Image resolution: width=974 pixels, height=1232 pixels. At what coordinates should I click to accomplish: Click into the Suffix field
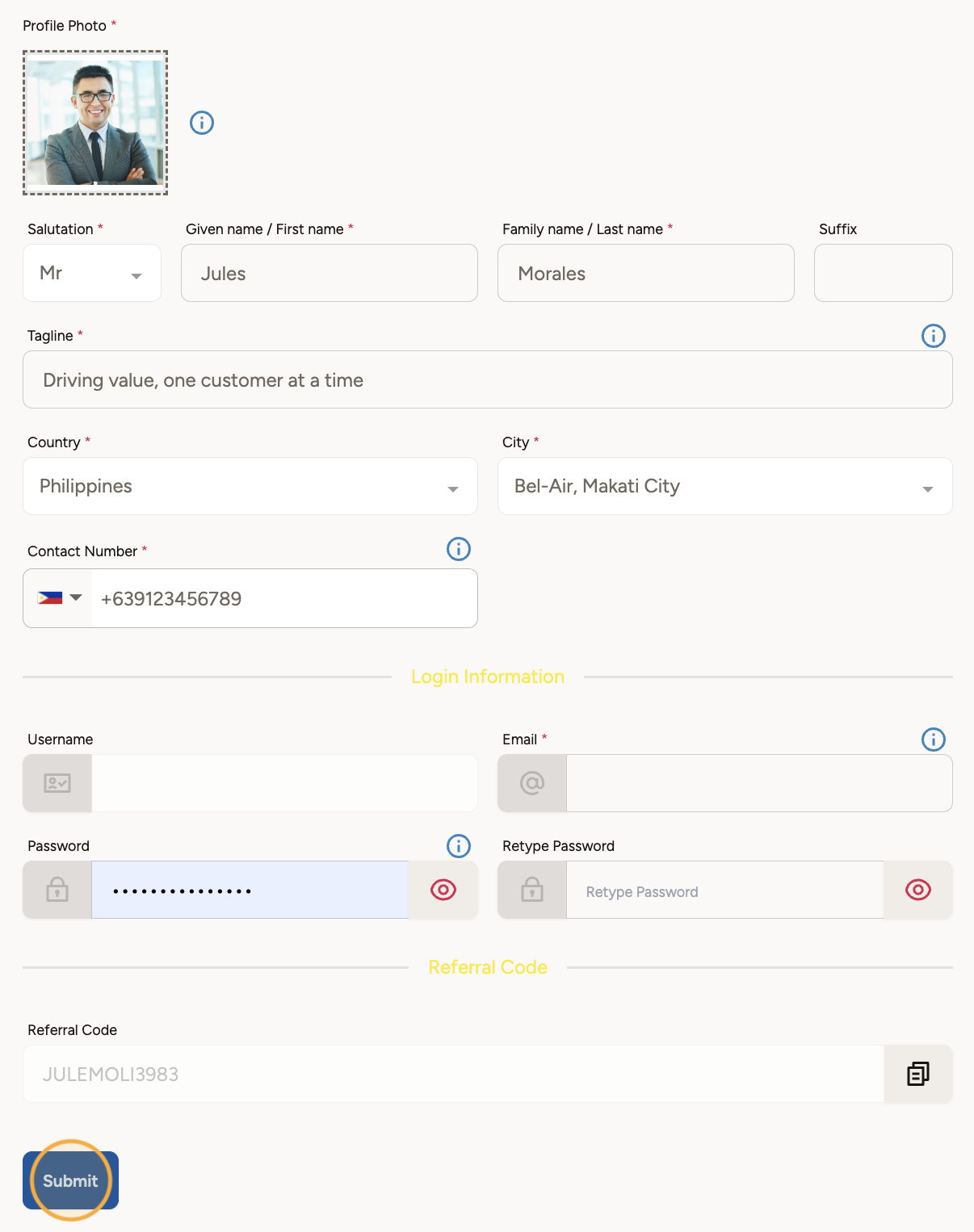point(883,274)
